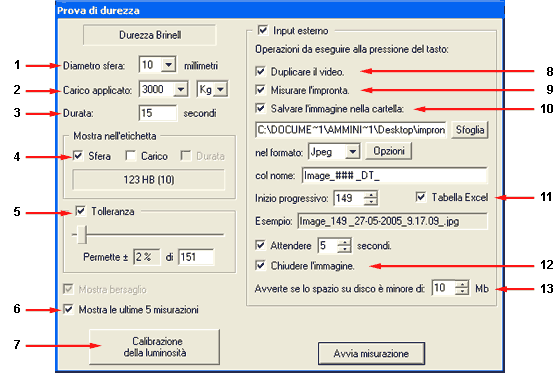Enable the Carico checkbox
Viewport: 560px width, 373px height.
[131, 156]
